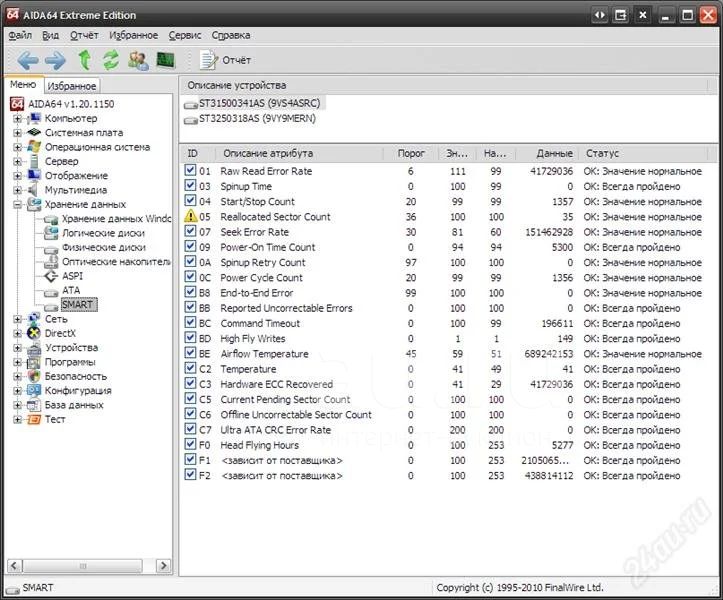Open the users toolbar icon
This screenshot has height=600, width=723.
pos(138,60)
